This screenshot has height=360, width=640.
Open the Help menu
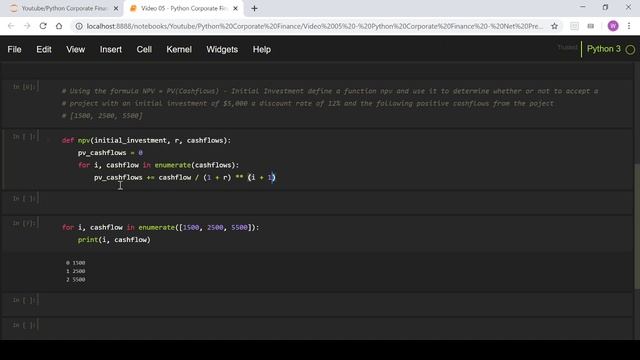(x=262, y=49)
